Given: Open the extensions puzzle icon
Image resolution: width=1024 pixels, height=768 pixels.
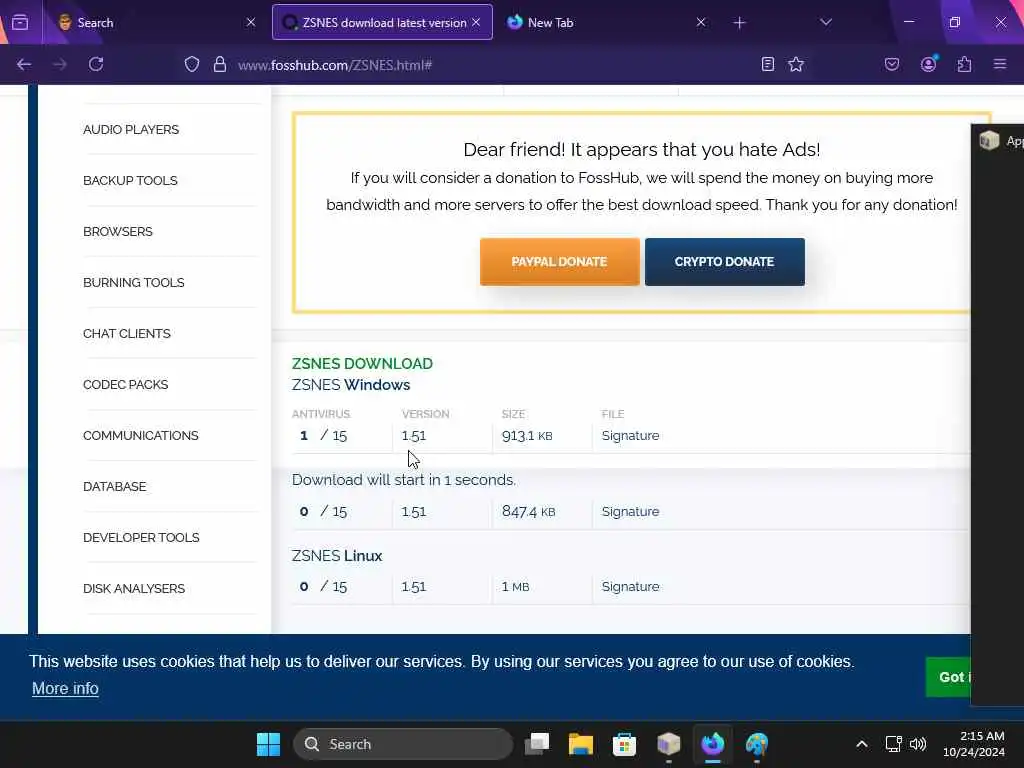Looking at the screenshot, I should point(964,64).
